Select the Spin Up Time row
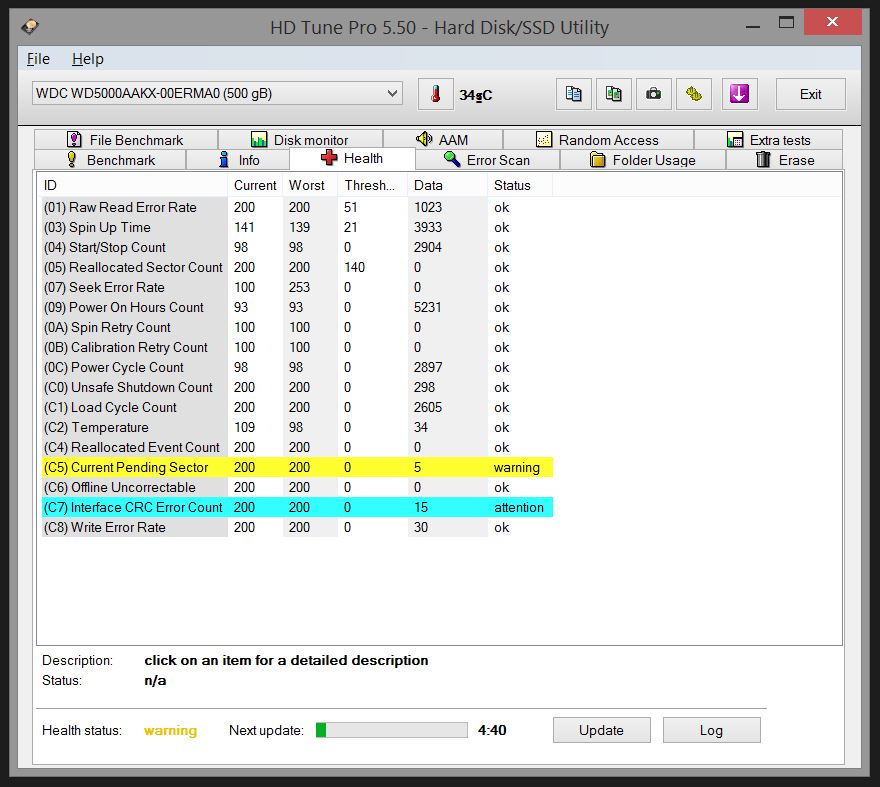Viewport: 880px width, 787px height. [x=297, y=227]
